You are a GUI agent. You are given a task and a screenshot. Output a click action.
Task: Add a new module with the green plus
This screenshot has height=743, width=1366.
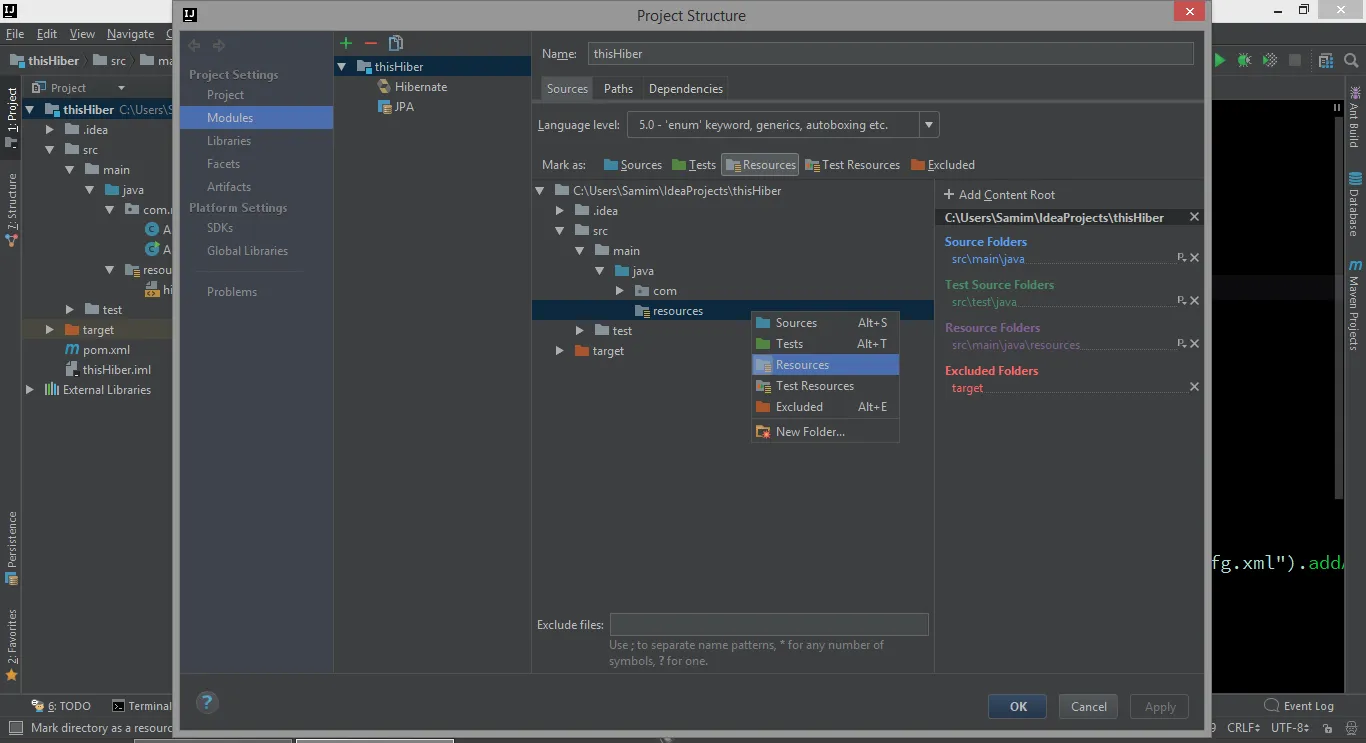click(x=346, y=43)
